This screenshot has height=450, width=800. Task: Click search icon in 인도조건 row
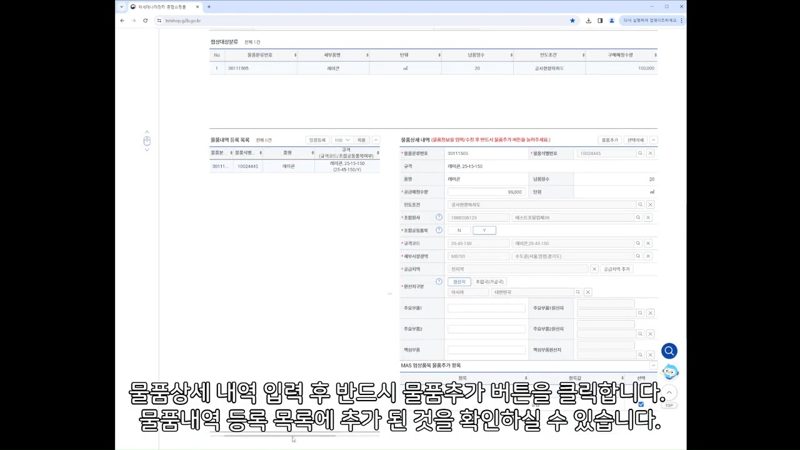pyautogui.click(x=640, y=205)
